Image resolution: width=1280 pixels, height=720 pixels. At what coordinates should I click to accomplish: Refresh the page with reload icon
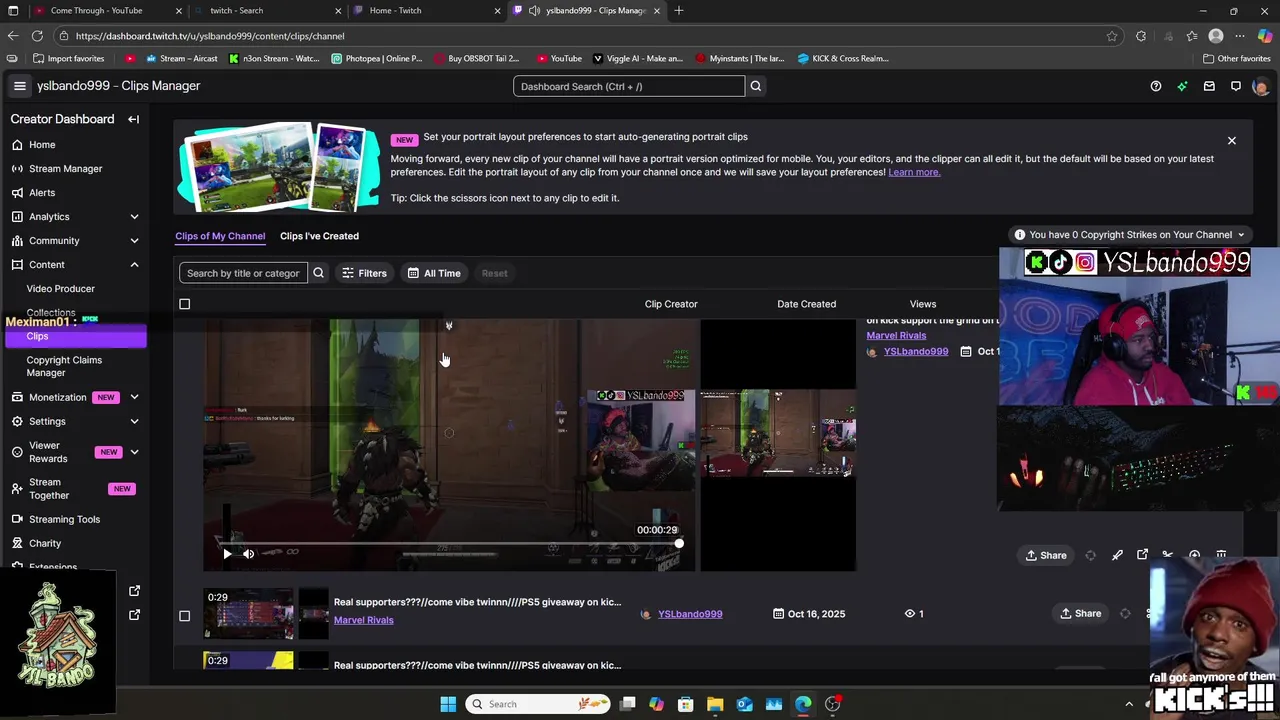pyautogui.click(x=39, y=36)
